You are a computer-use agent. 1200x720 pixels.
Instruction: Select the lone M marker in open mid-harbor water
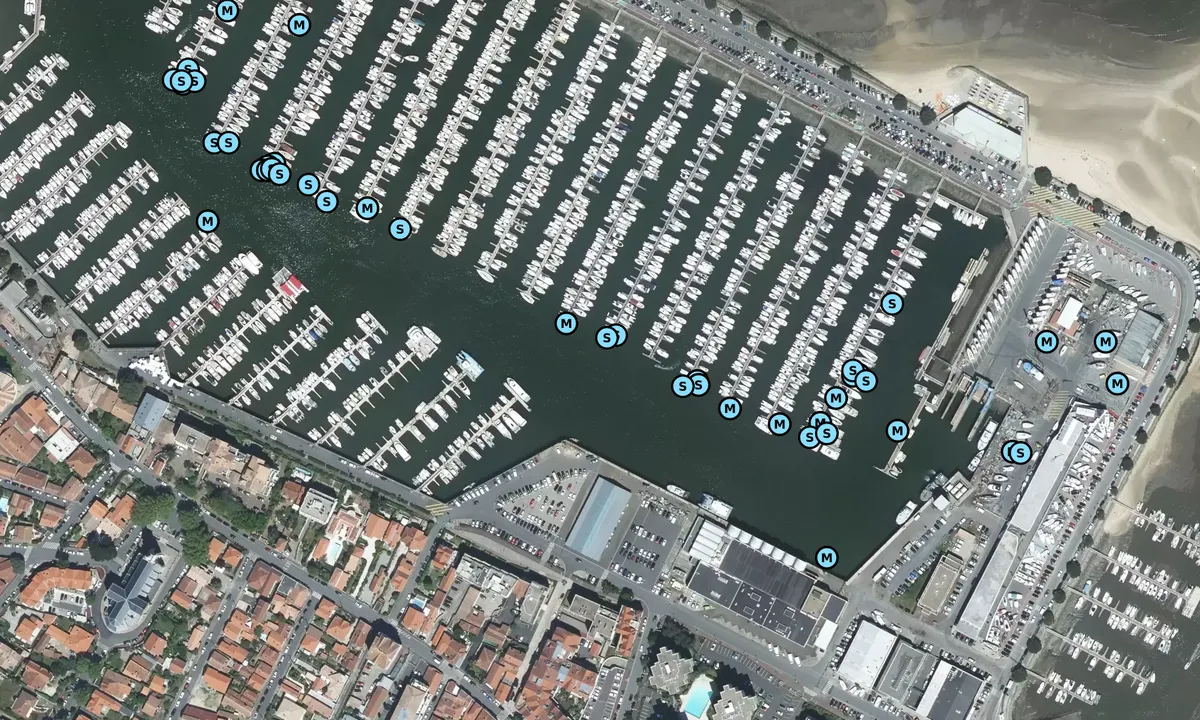(x=566, y=323)
